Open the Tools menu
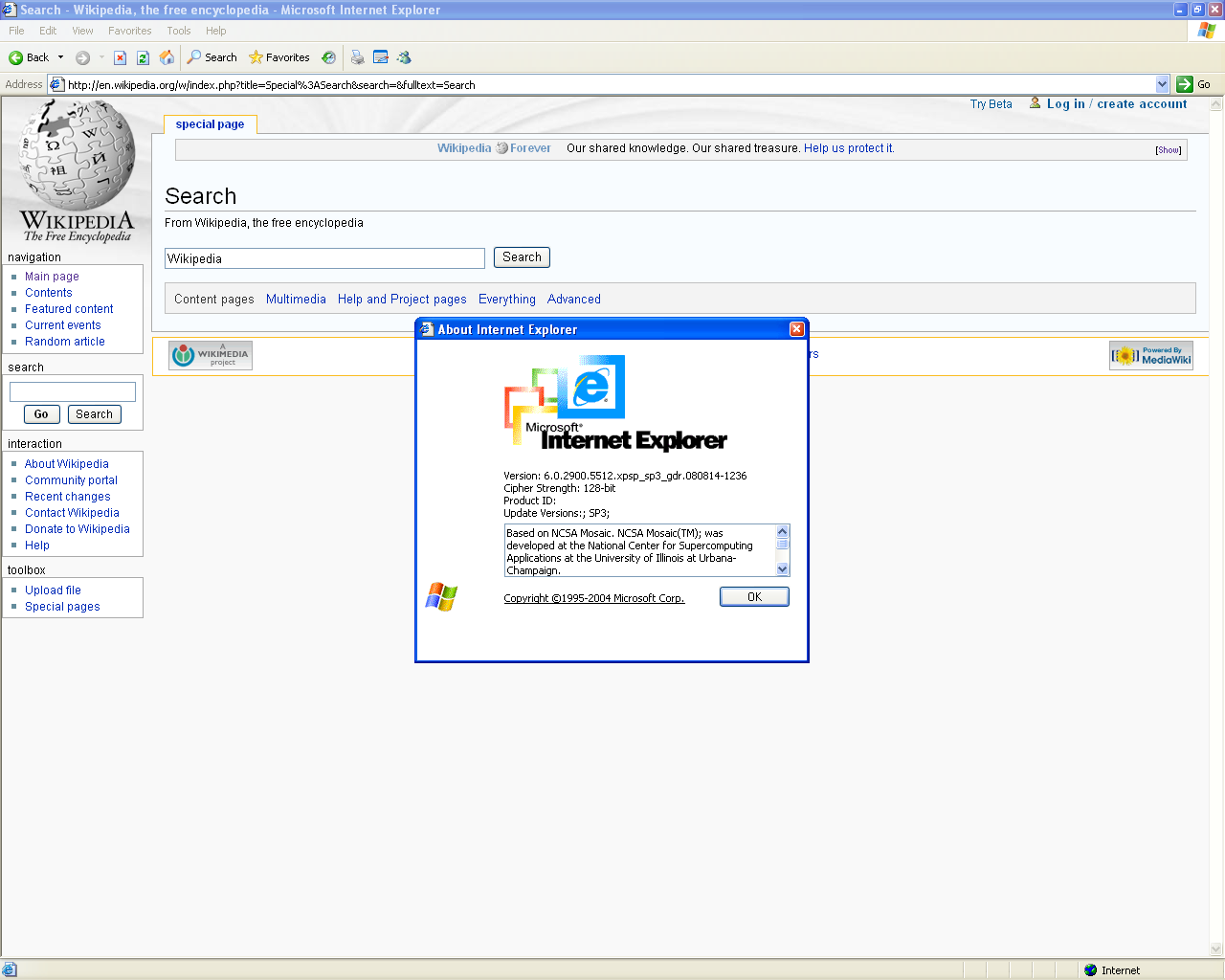The image size is (1225, 980). tap(179, 31)
